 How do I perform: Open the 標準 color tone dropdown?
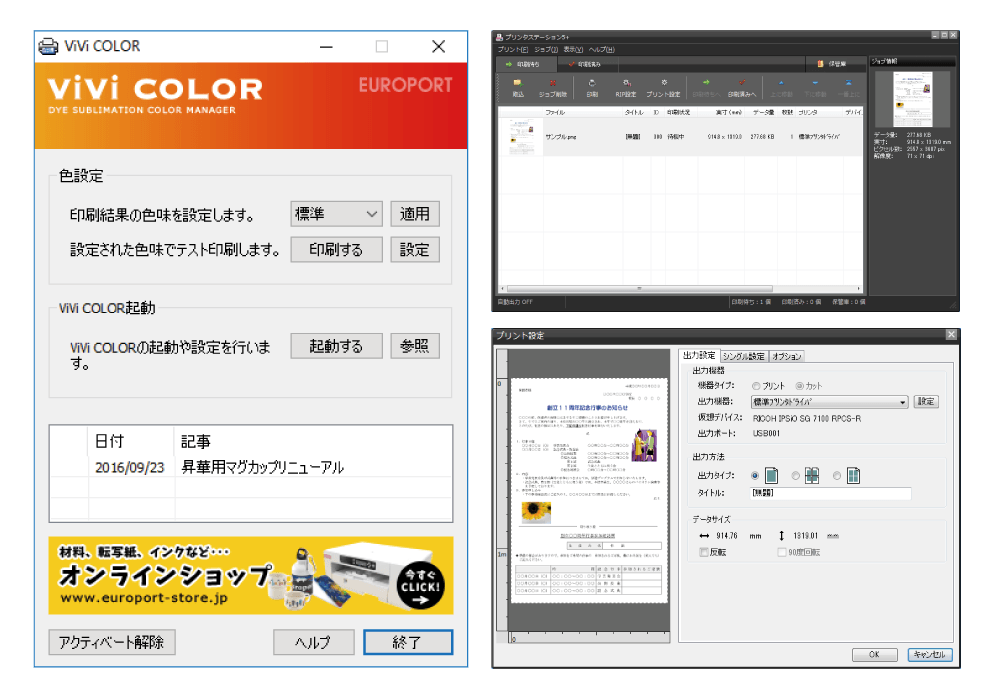tap(336, 214)
